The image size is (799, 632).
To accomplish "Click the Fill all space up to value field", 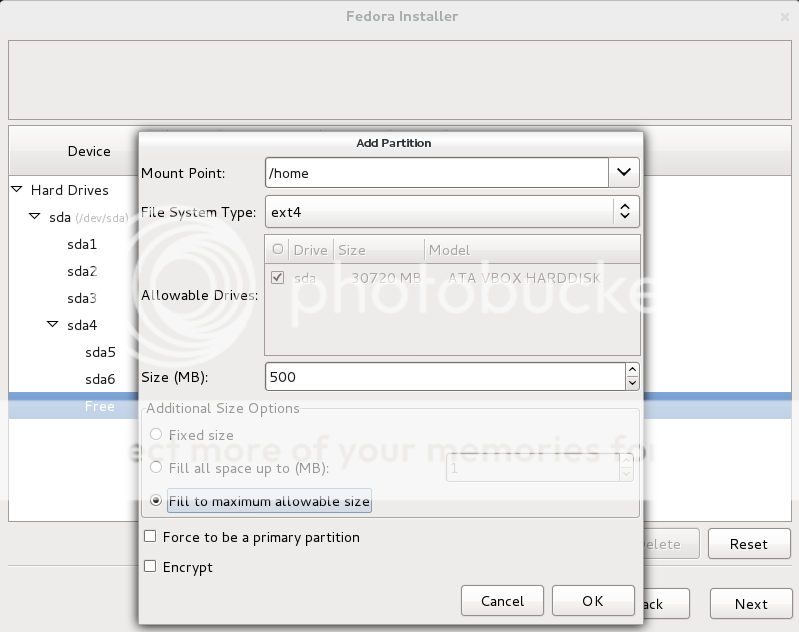I will coord(533,467).
